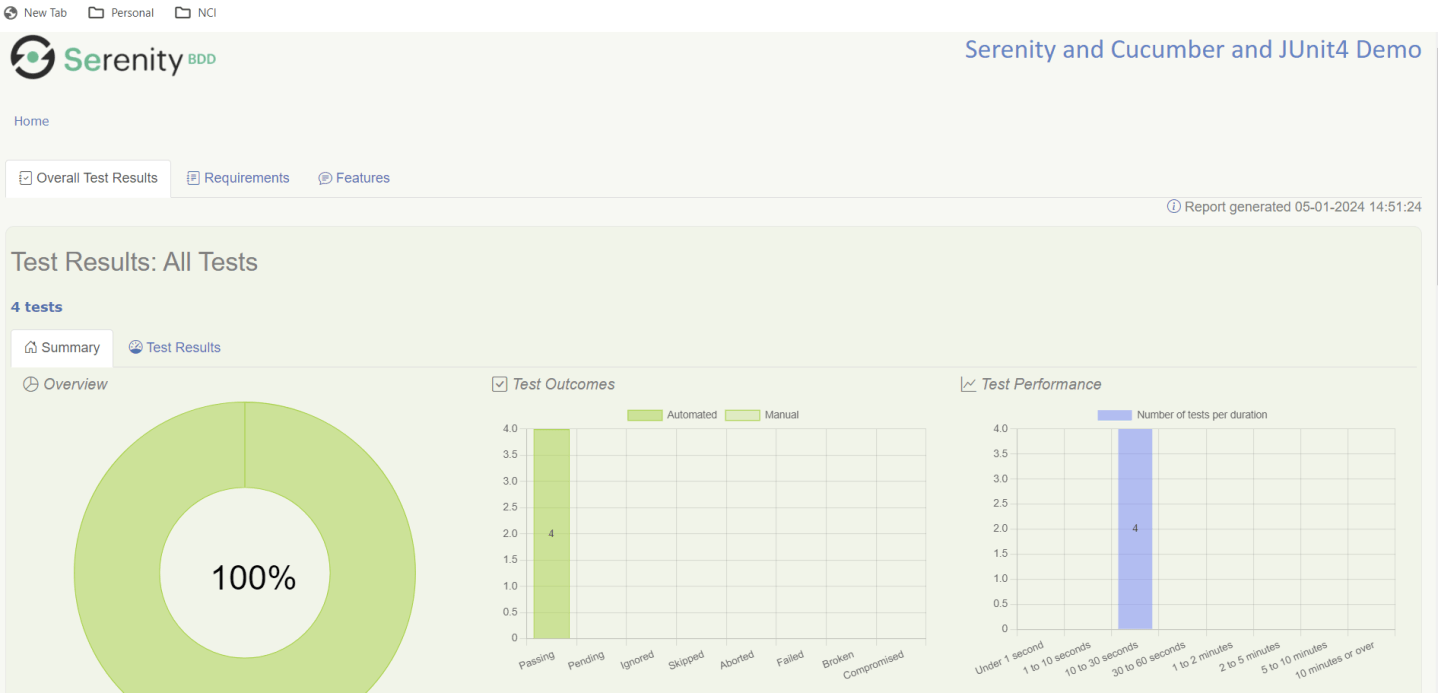This screenshot has width=1438, height=693.
Task: Switch to the Requirements tab
Action: [x=238, y=178]
